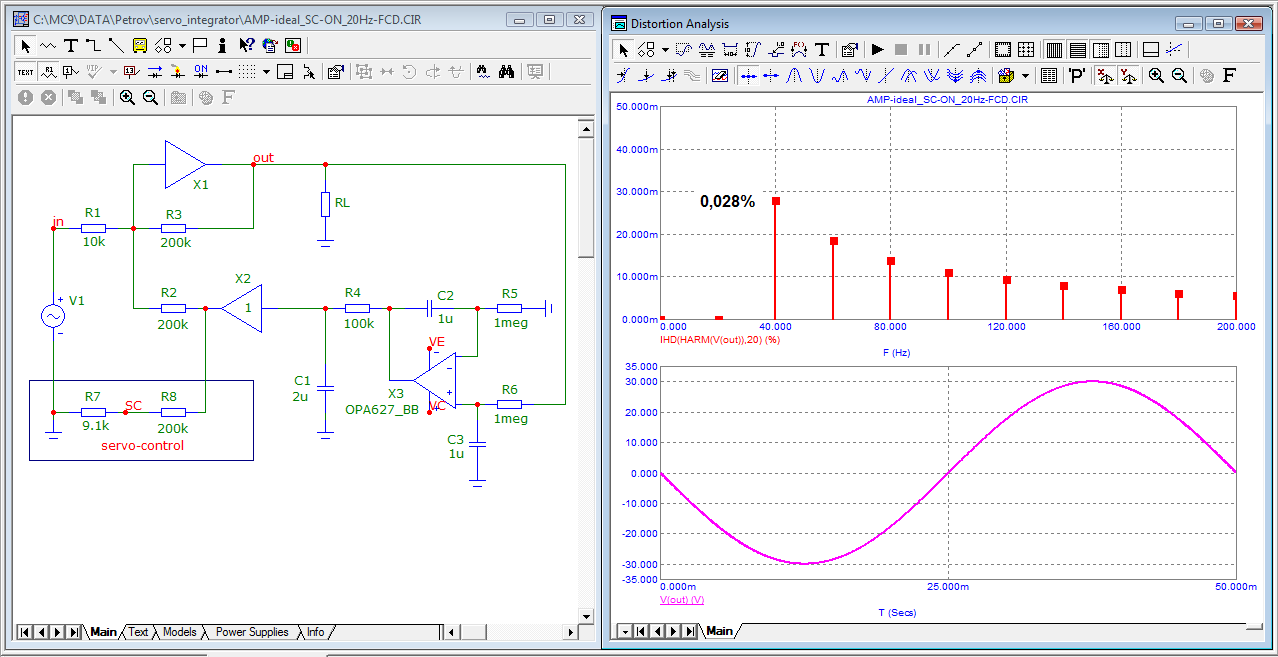
Task: Select the resistor component tool
Action: pos(47,46)
